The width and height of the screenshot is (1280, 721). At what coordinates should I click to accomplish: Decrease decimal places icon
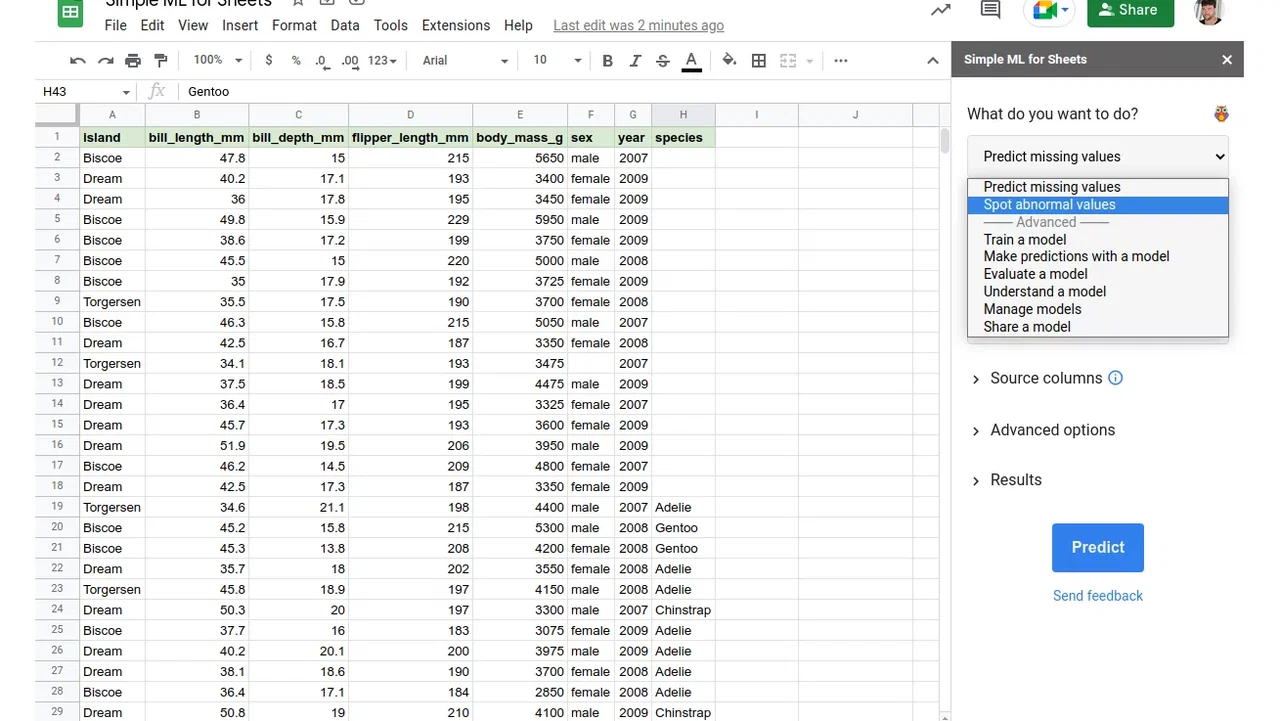pyautogui.click(x=322, y=61)
